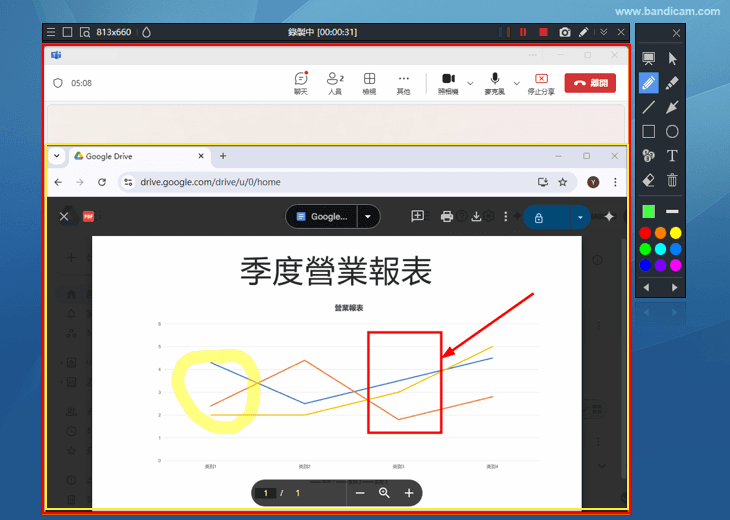This screenshot has height=520, width=730.
Task: Click the water drop icon in Bandicam bar
Action: click(x=147, y=32)
